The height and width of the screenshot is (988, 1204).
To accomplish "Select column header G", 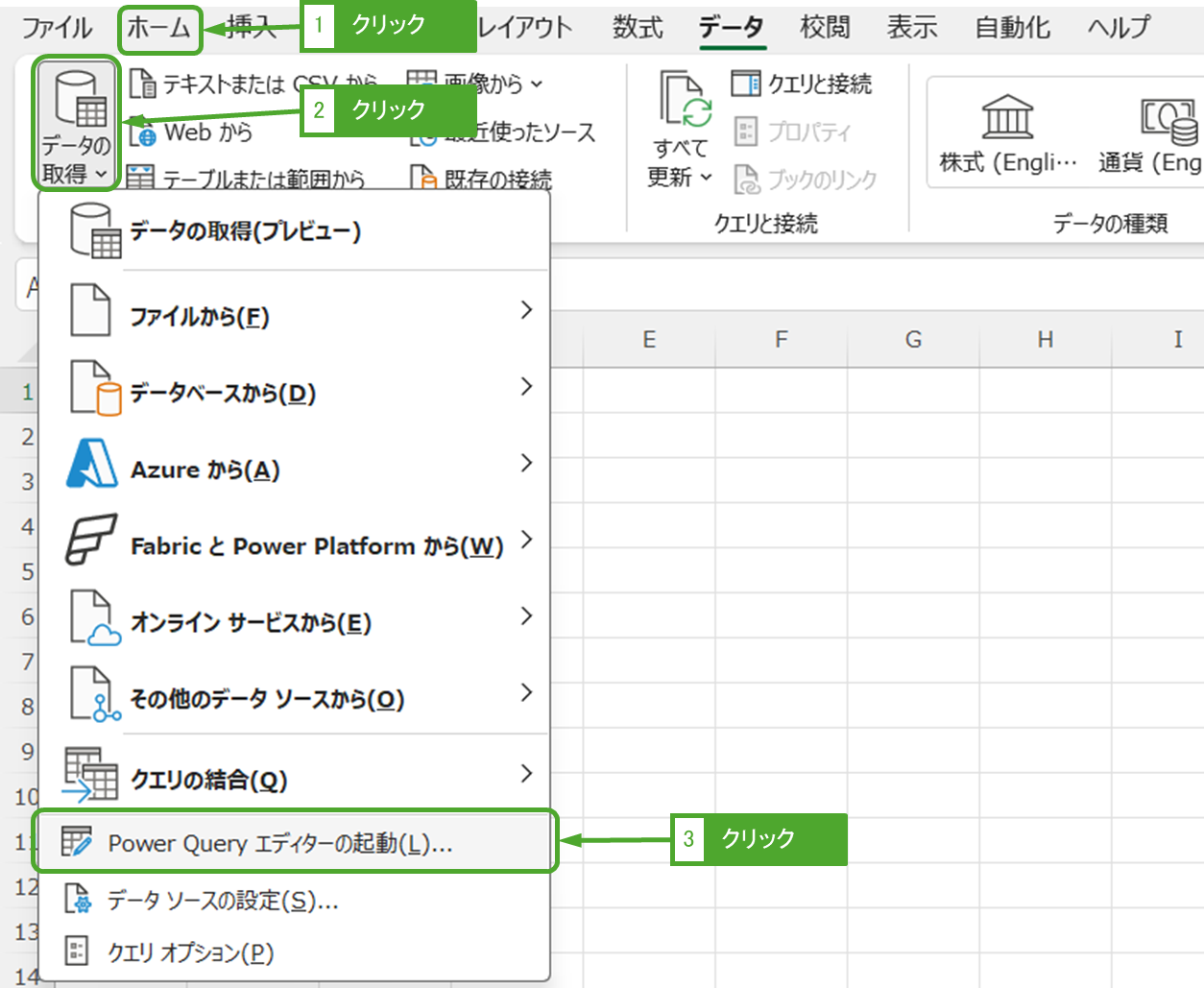I will click(x=913, y=339).
